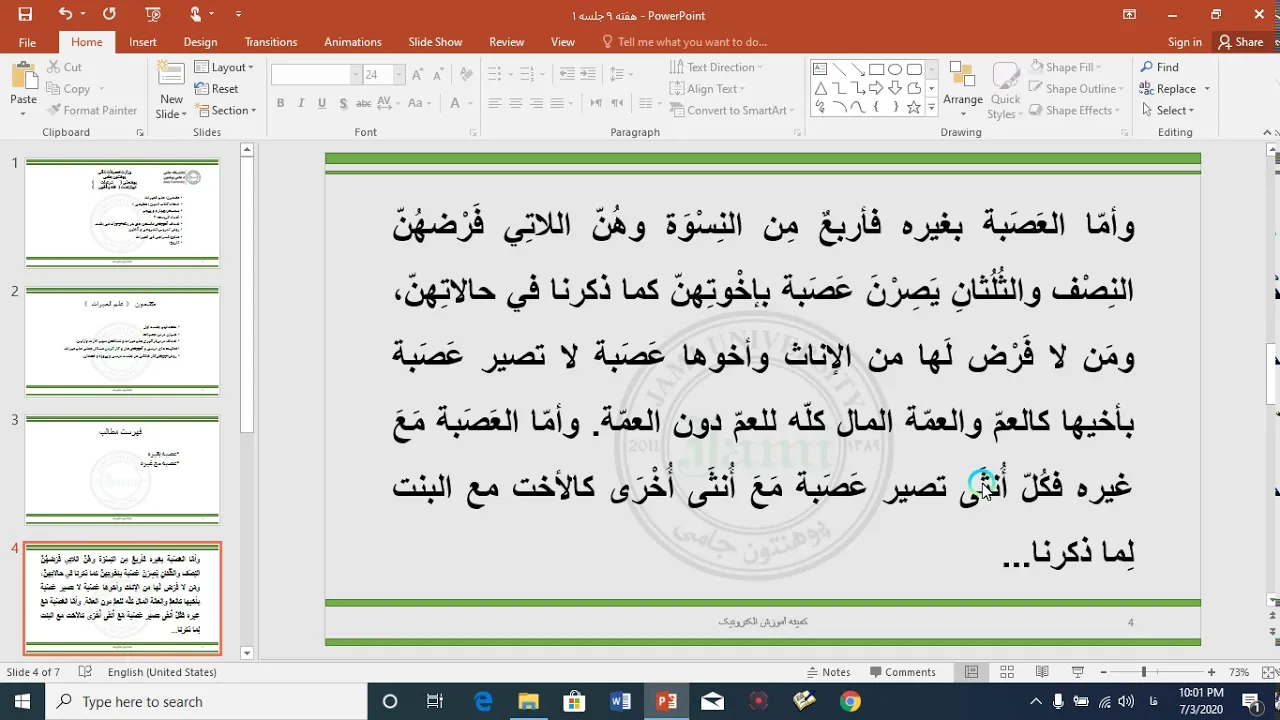The width and height of the screenshot is (1280, 720).
Task: Open Comments from the status bar
Action: point(901,672)
